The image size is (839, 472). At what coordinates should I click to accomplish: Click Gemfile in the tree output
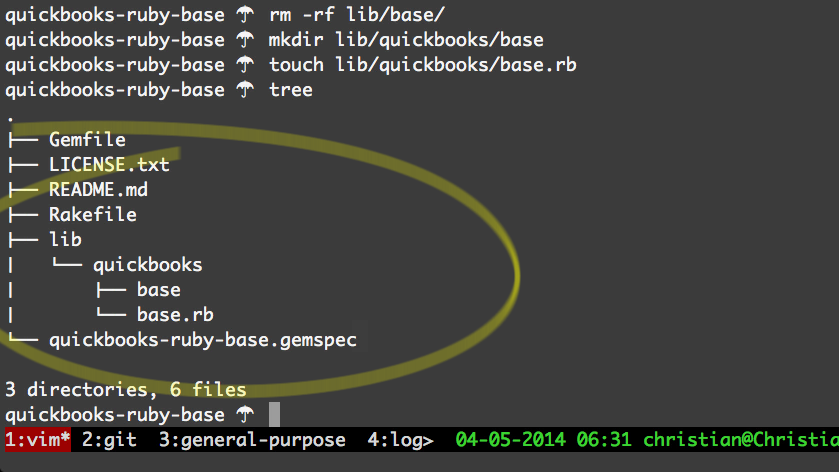87,140
